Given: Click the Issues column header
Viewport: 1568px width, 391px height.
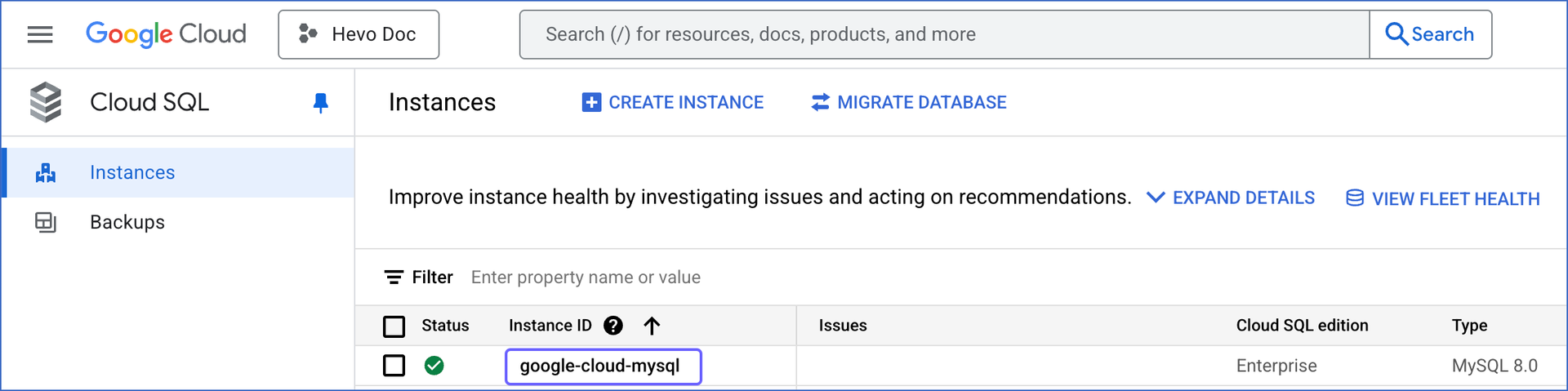Looking at the screenshot, I should tap(843, 326).
